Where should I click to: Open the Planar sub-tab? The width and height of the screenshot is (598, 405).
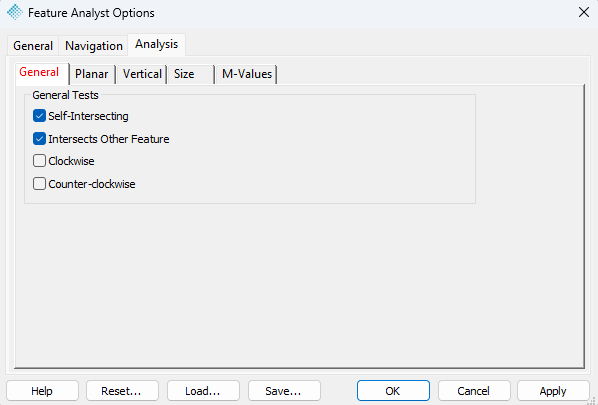click(92, 74)
